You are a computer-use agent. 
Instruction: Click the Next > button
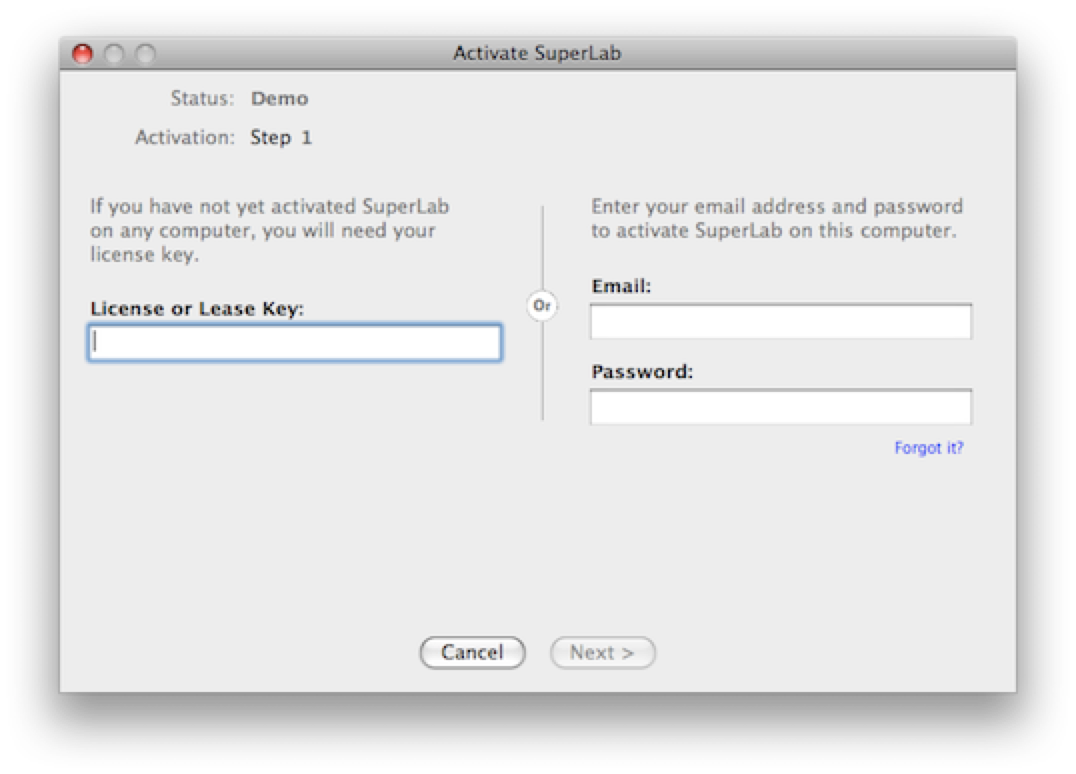click(x=602, y=653)
